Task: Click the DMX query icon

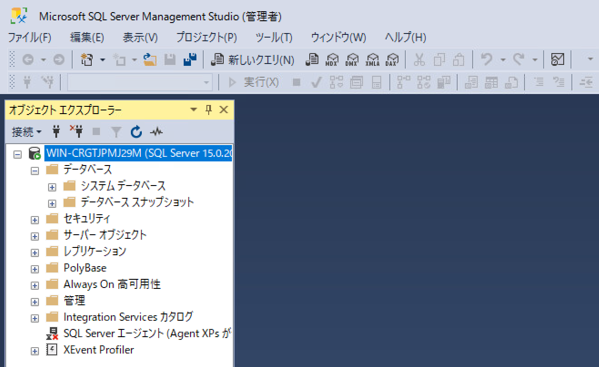Action: [x=352, y=60]
